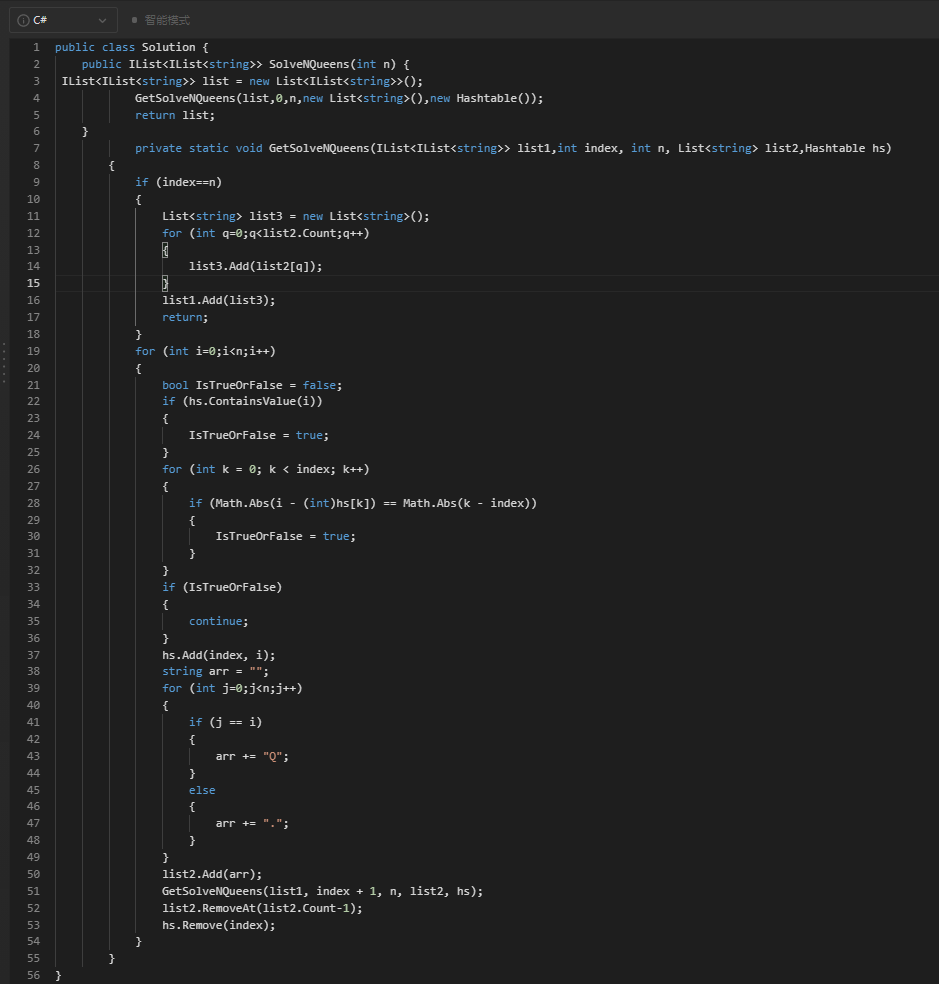The image size is (939, 984).
Task: Place cursor on 'public class Solution' line
Action: [131, 47]
